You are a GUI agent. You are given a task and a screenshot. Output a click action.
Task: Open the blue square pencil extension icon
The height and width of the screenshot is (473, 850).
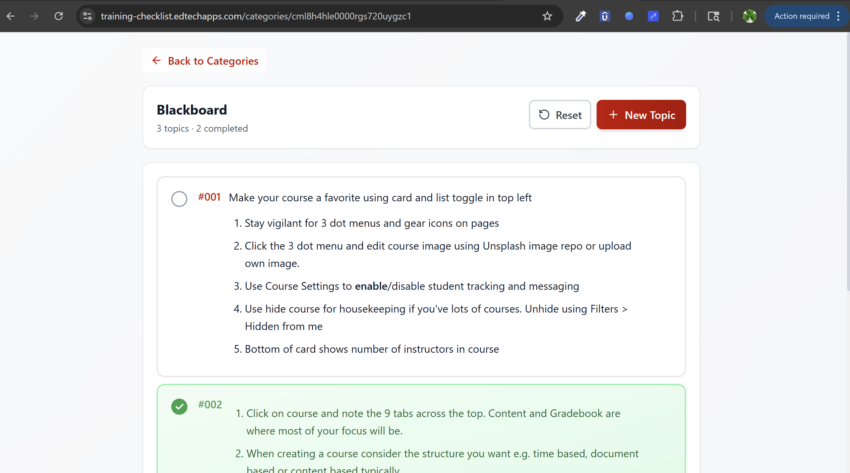(653, 16)
